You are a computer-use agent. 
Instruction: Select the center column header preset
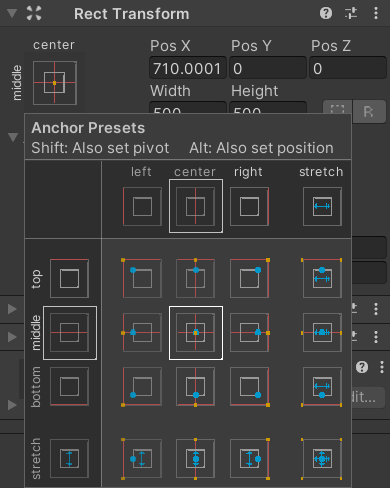pyautogui.click(x=196, y=206)
